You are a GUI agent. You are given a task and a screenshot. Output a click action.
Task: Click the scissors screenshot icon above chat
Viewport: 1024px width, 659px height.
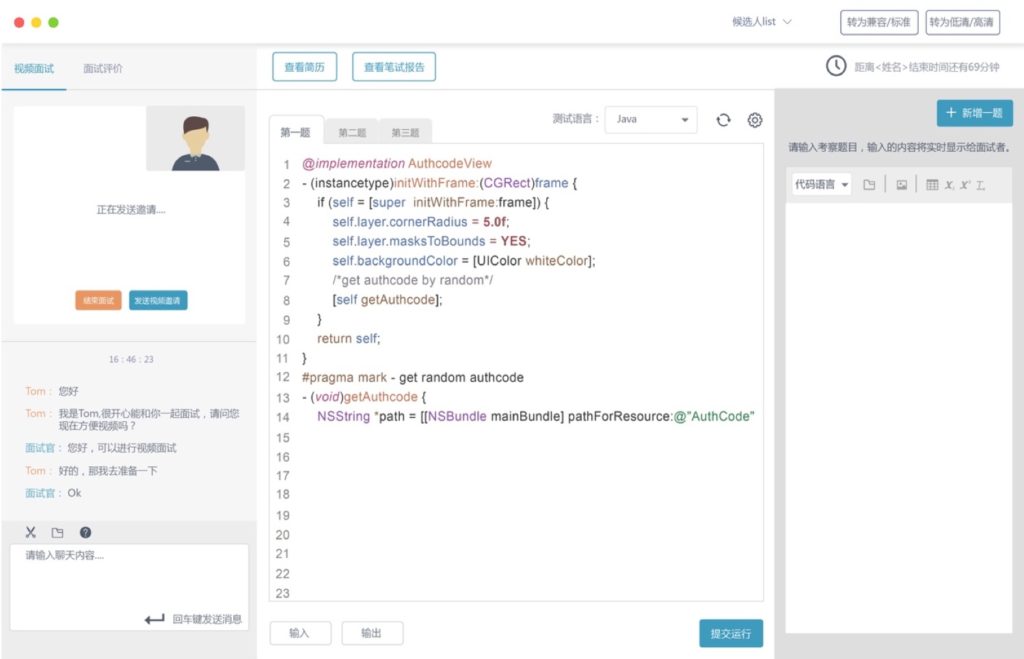[x=30, y=533]
